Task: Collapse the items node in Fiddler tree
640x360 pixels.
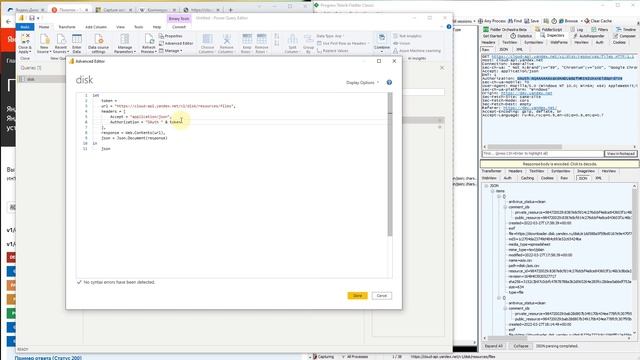Action: point(493,191)
